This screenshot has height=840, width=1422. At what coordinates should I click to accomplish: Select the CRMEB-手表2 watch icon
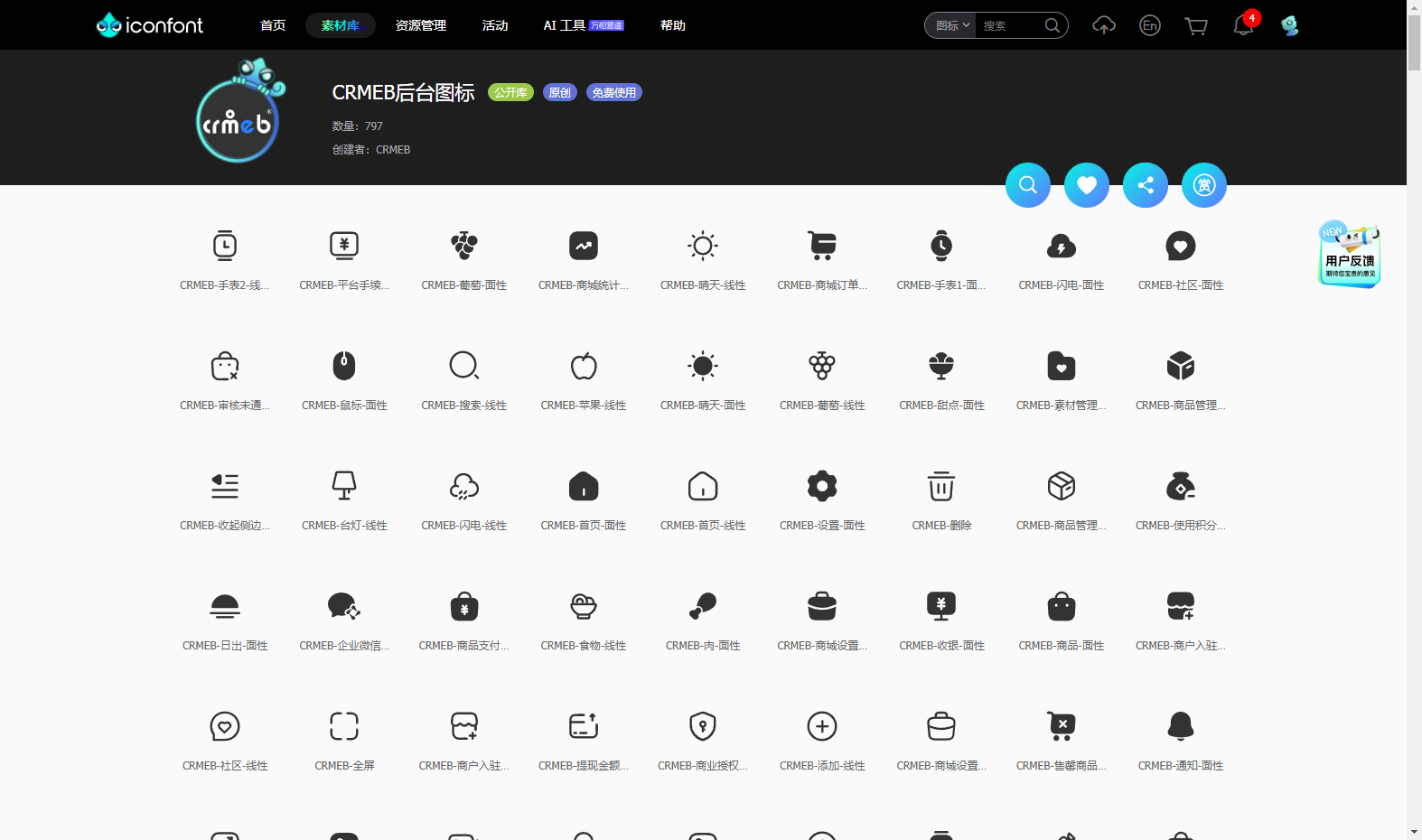coord(225,246)
